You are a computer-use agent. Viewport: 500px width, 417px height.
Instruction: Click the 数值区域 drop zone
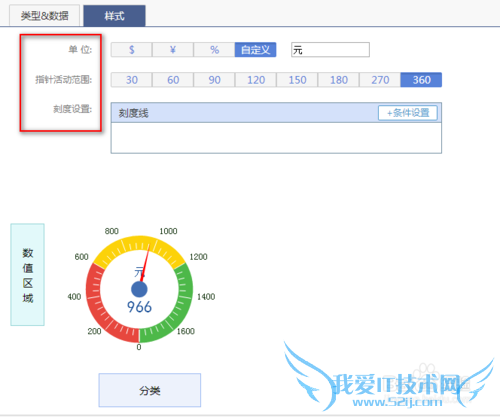[x=27, y=275]
